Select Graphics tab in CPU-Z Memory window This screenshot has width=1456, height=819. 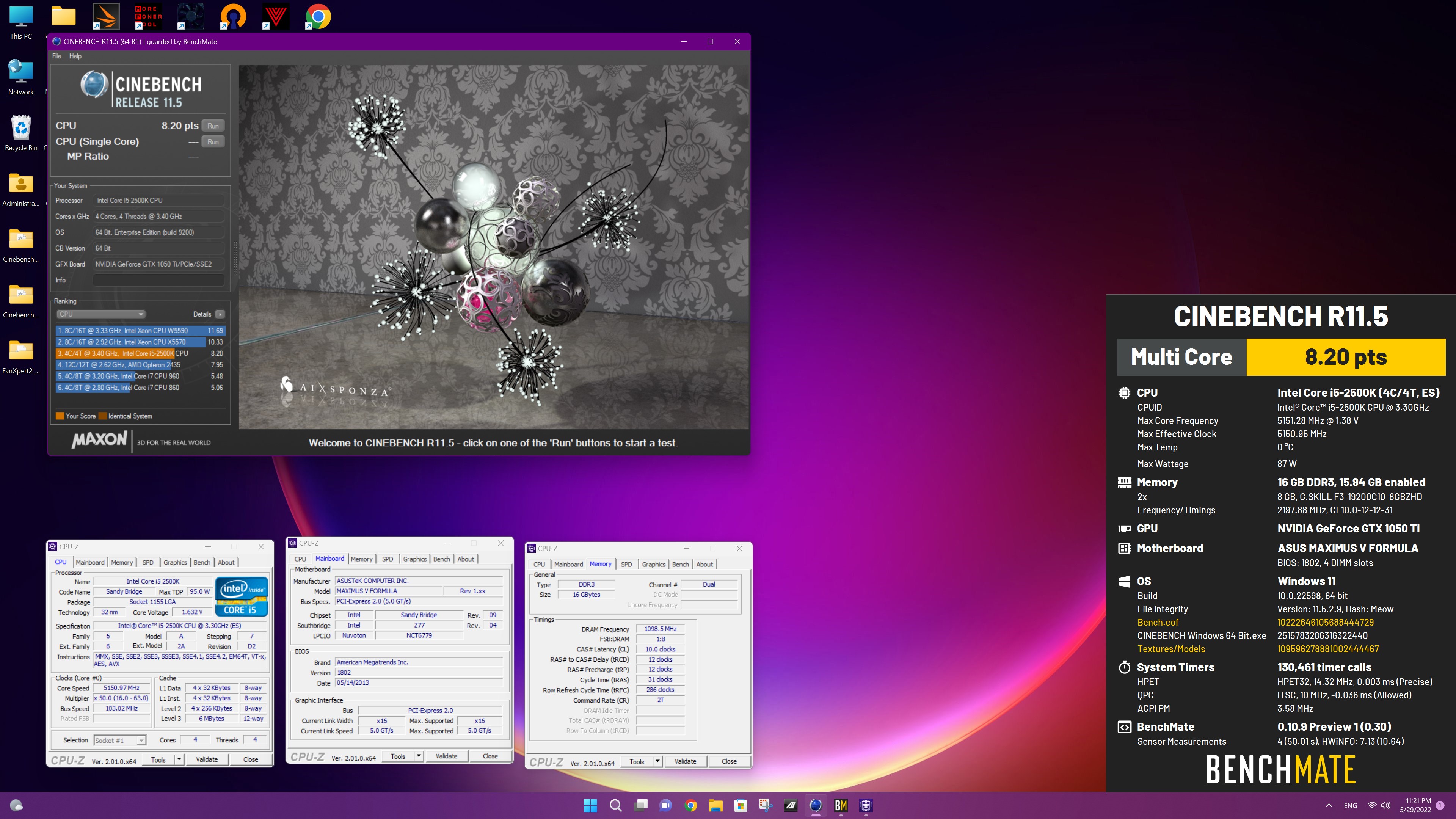(653, 564)
